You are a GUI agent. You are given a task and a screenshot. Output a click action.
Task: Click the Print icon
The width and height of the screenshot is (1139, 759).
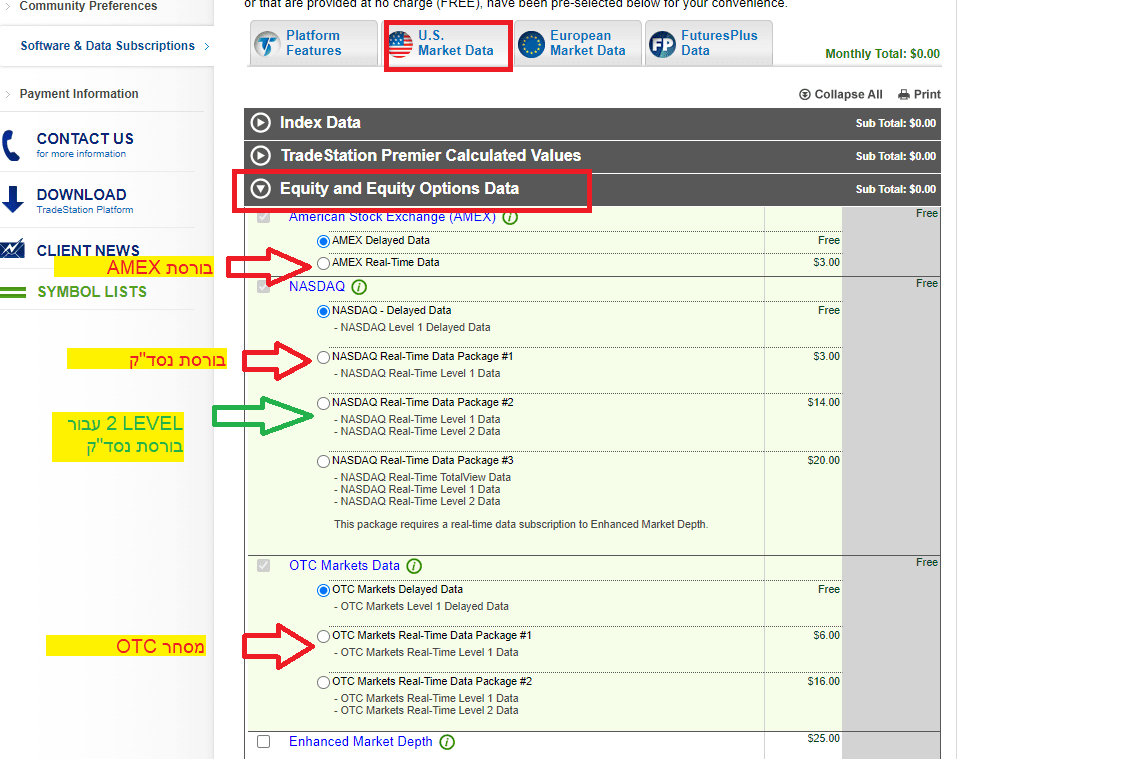904,94
